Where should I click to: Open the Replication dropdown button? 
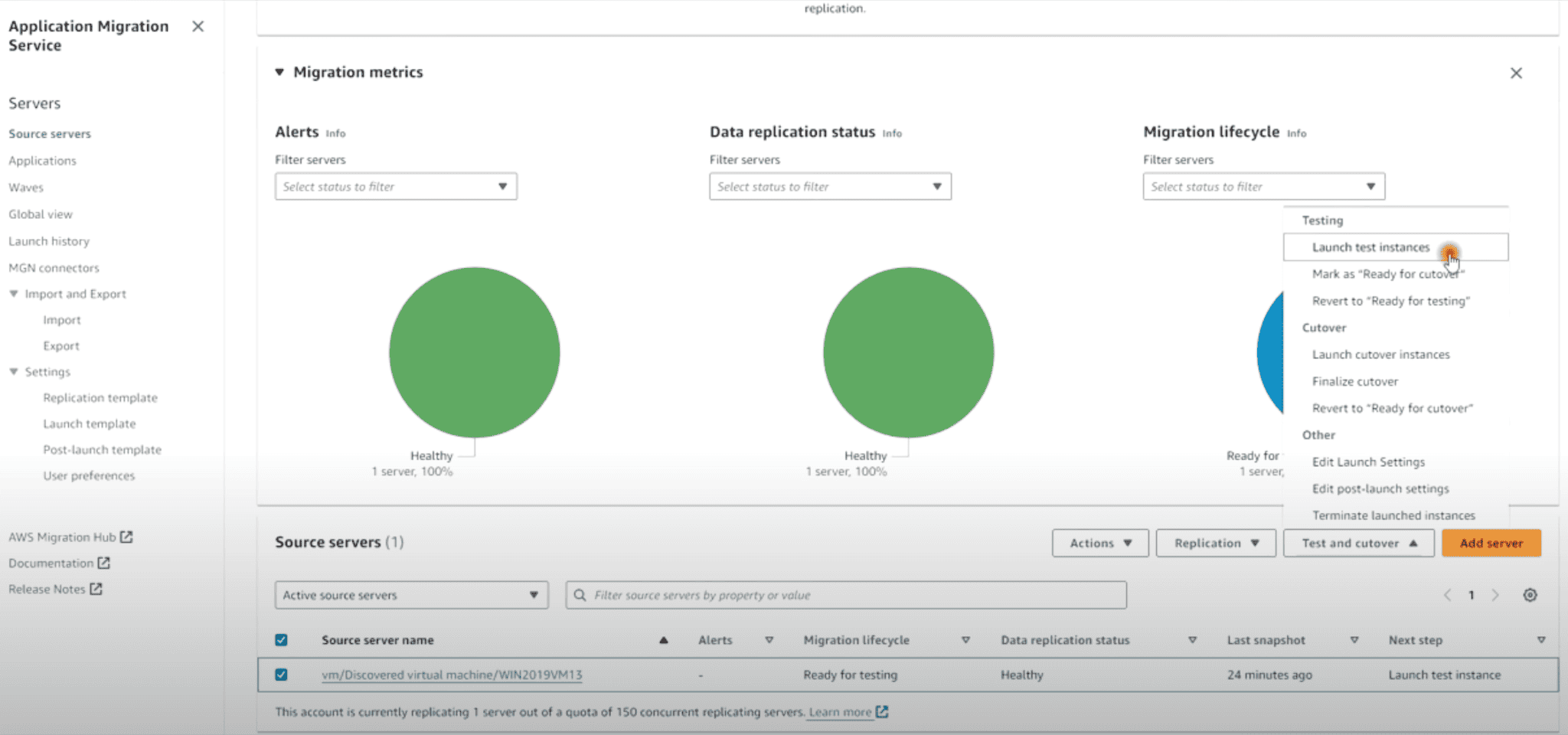1216,543
